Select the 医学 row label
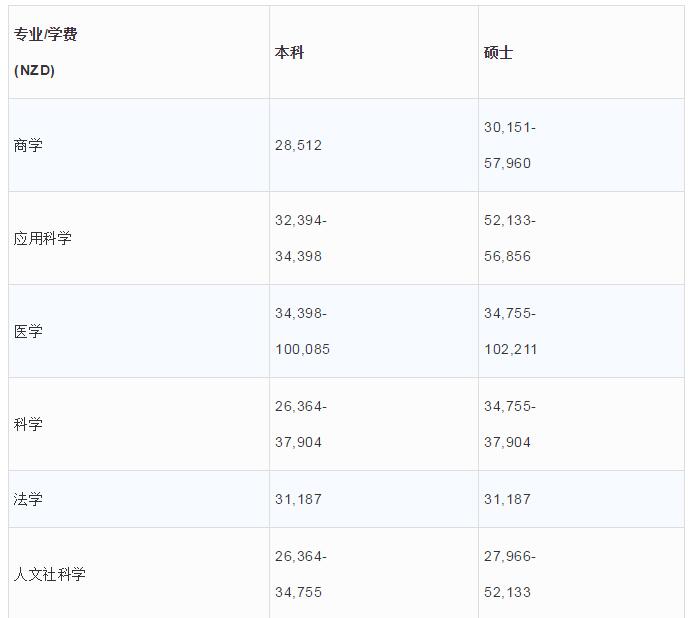 [x=28, y=331]
